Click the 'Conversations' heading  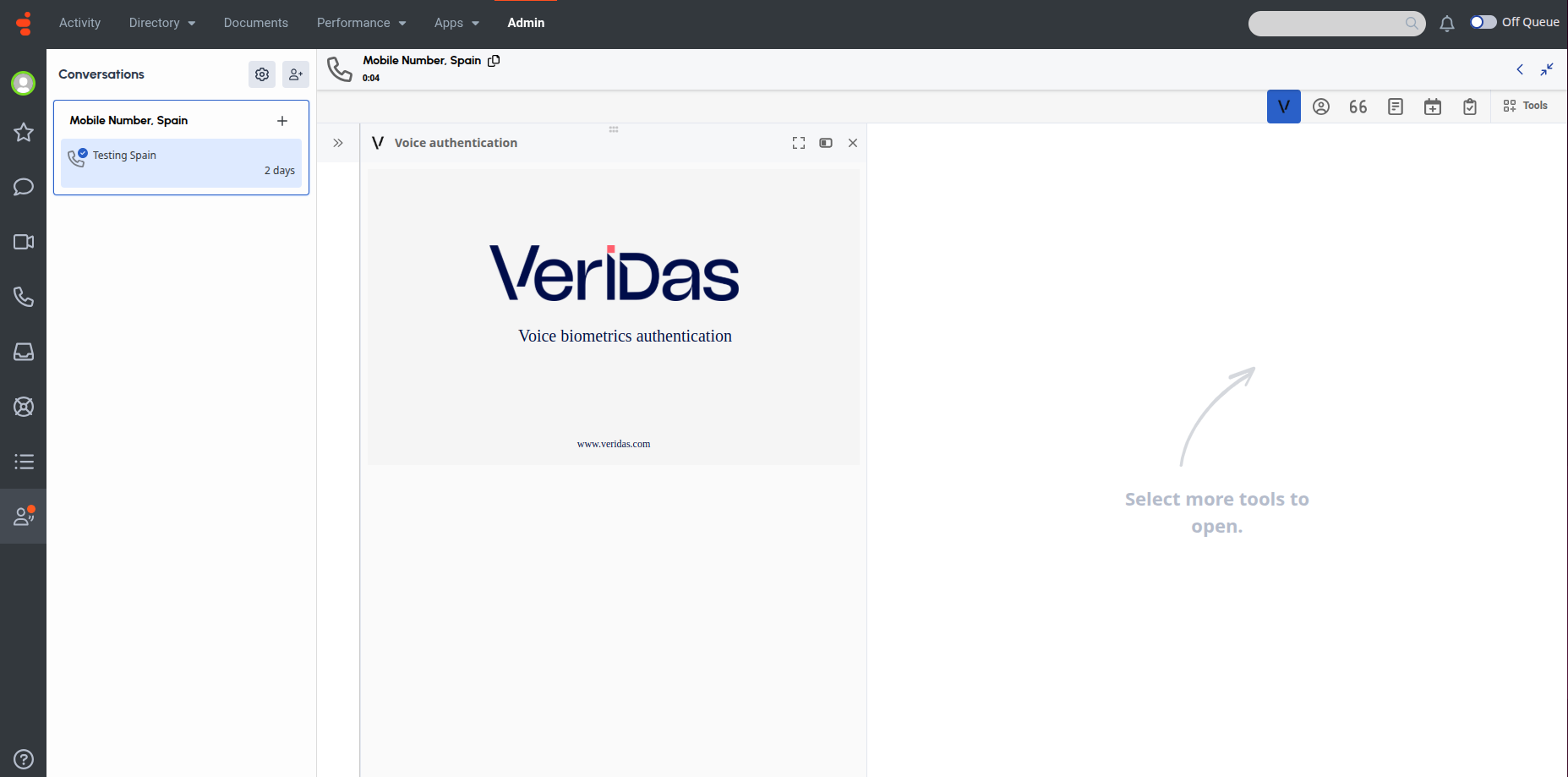101,74
